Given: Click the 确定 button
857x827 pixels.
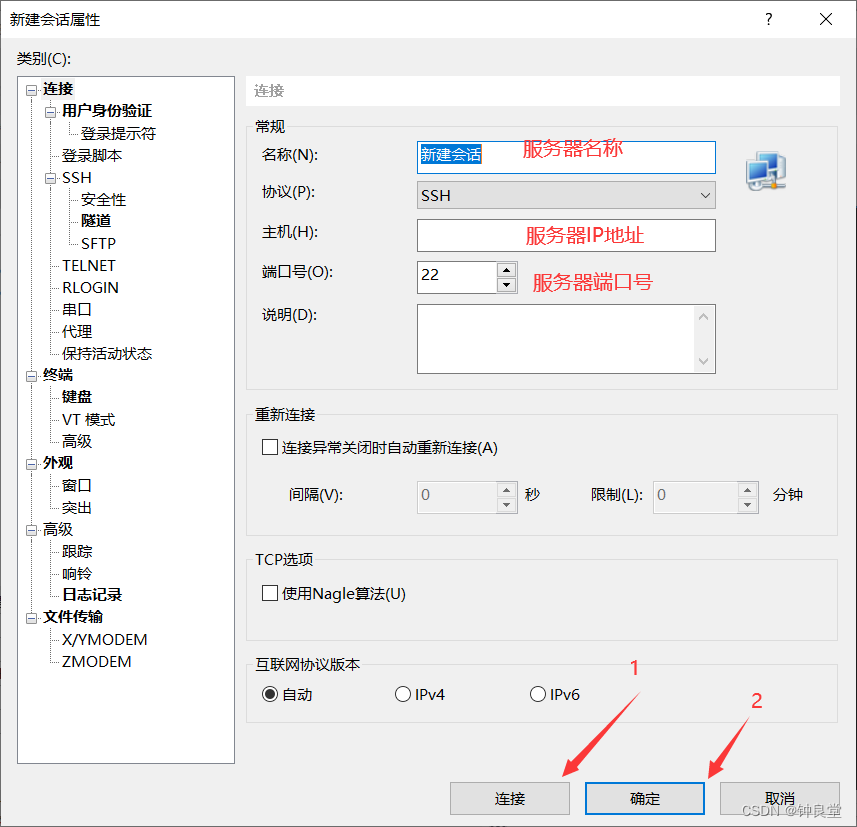Looking at the screenshot, I should (x=644, y=798).
